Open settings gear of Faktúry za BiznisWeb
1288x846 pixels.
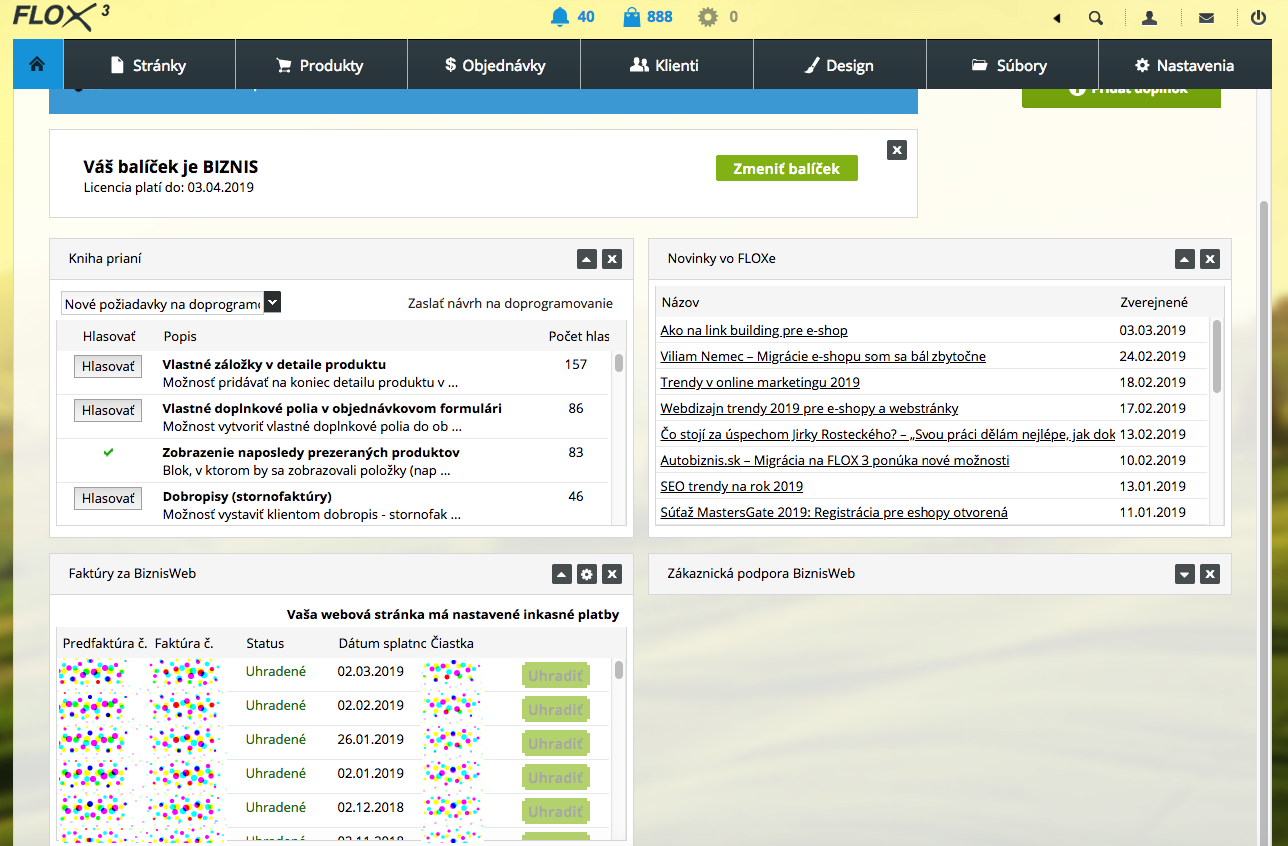(x=587, y=574)
